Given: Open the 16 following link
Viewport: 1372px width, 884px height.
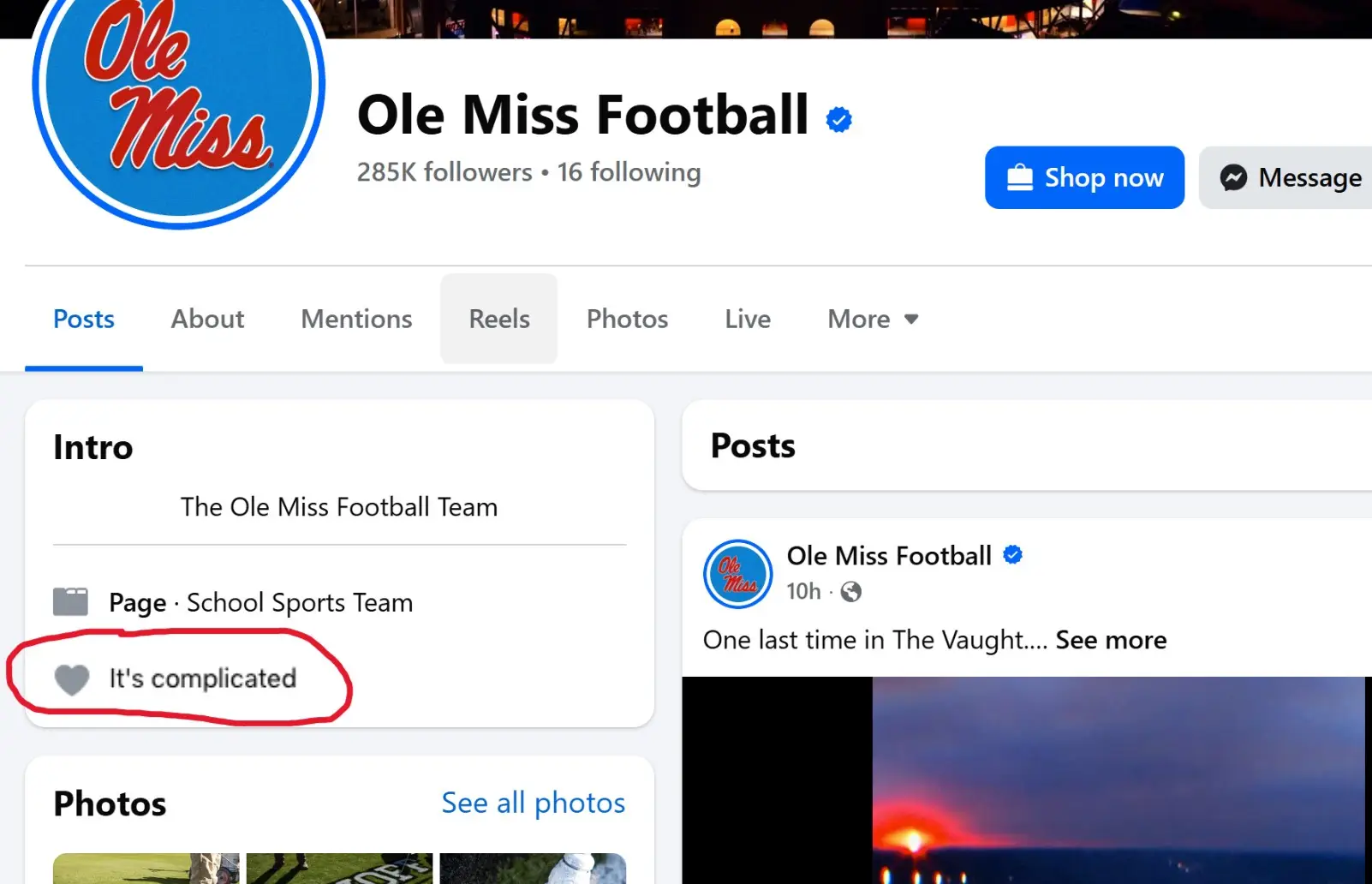Looking at the screenshot, I should pyautogui.click(x=629, y=172).
